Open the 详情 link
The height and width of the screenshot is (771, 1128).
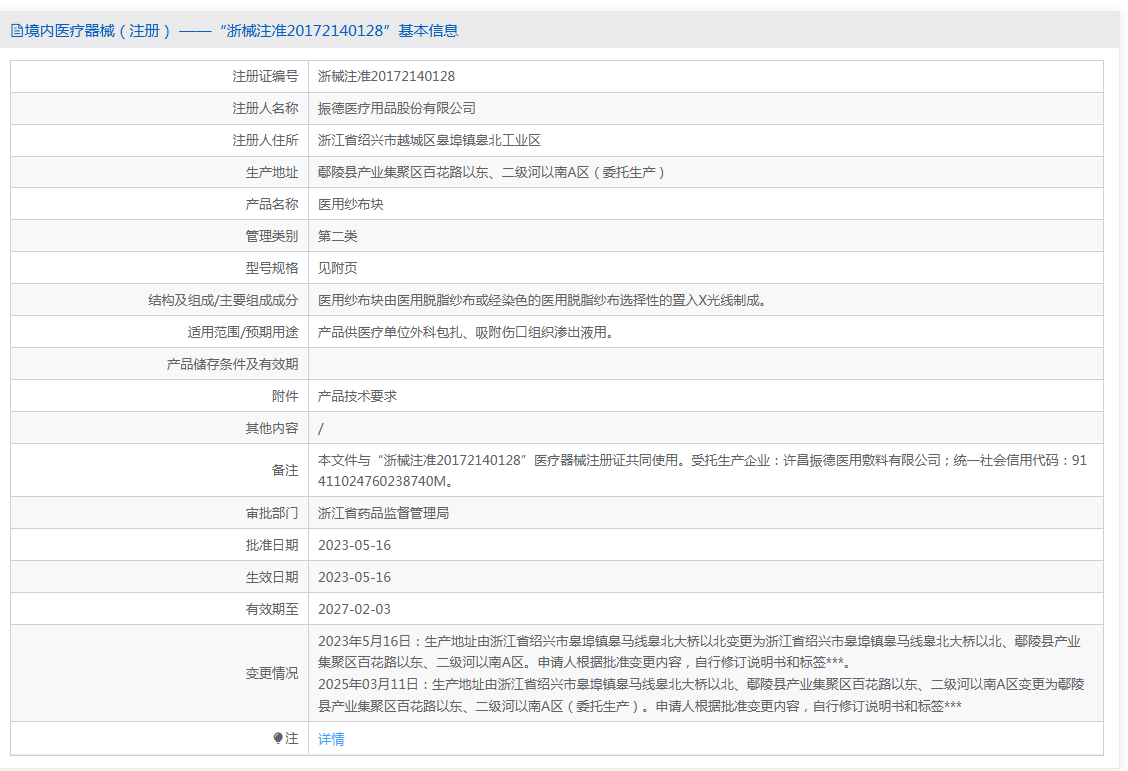coord(331,739)
